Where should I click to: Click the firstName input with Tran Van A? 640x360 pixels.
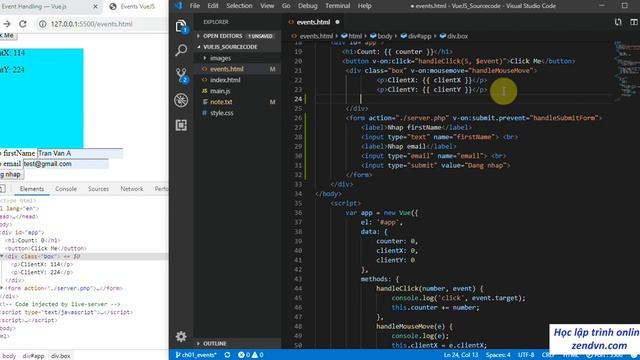[x=80, y=153]
